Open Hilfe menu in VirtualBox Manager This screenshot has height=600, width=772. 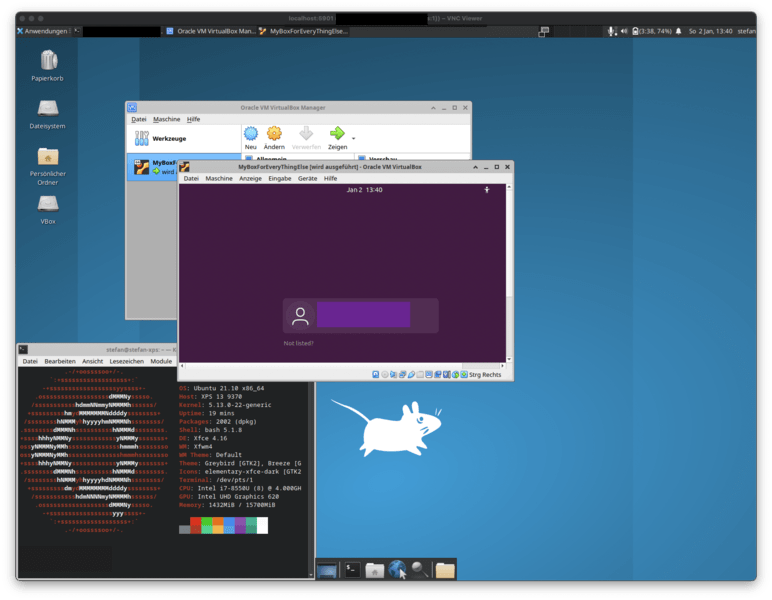tap(193, 120)
